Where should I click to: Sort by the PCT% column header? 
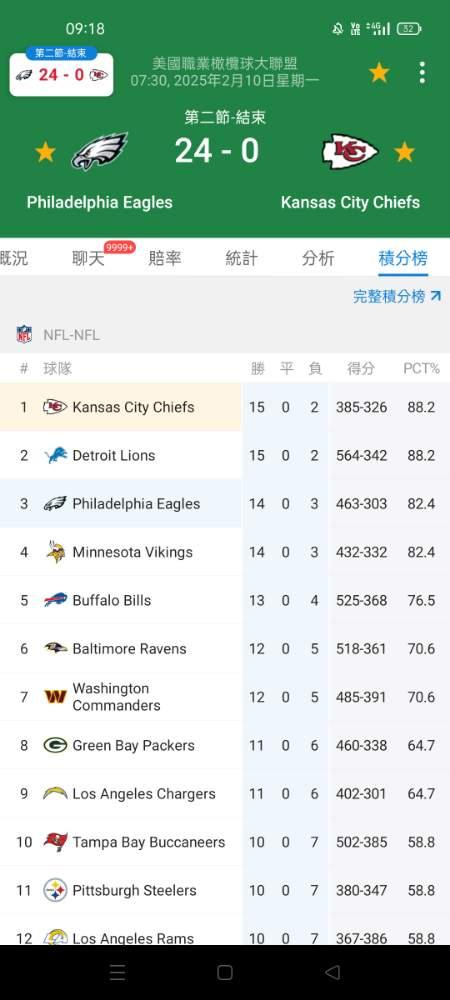[421, 368]
